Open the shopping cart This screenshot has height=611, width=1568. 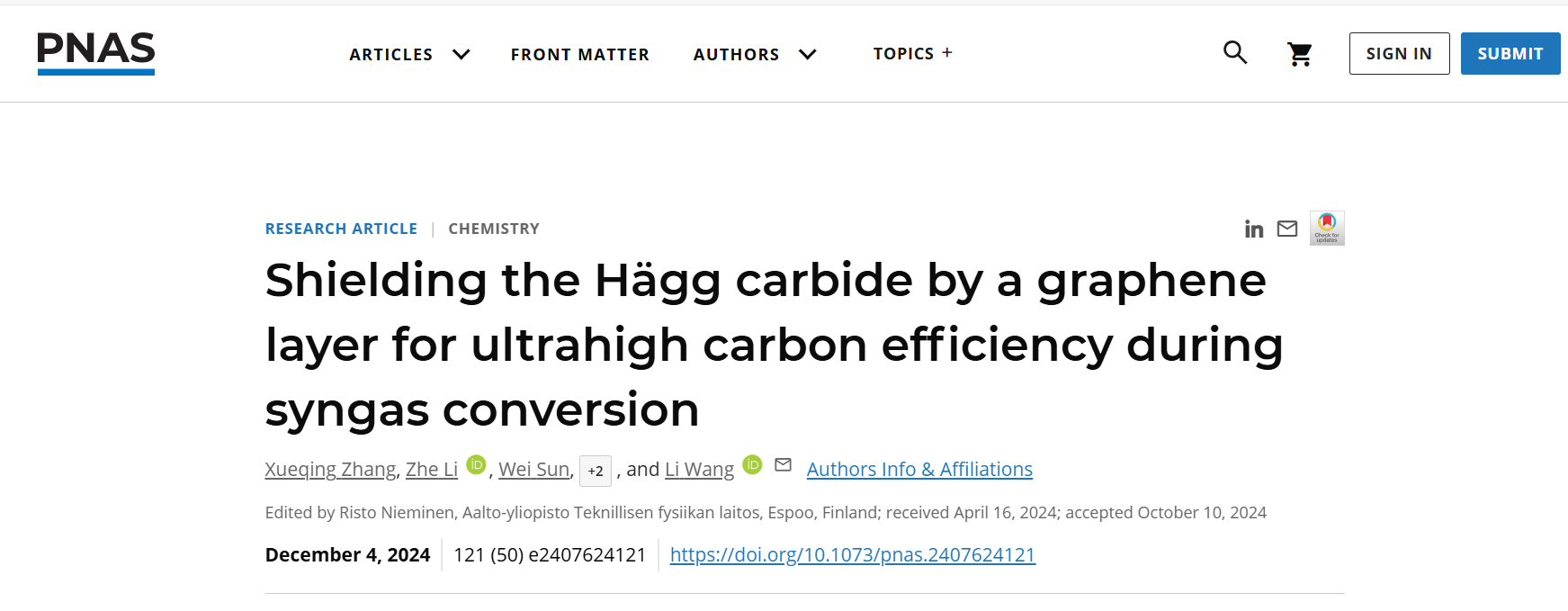pyautogui.click(x=1299, y=54)
